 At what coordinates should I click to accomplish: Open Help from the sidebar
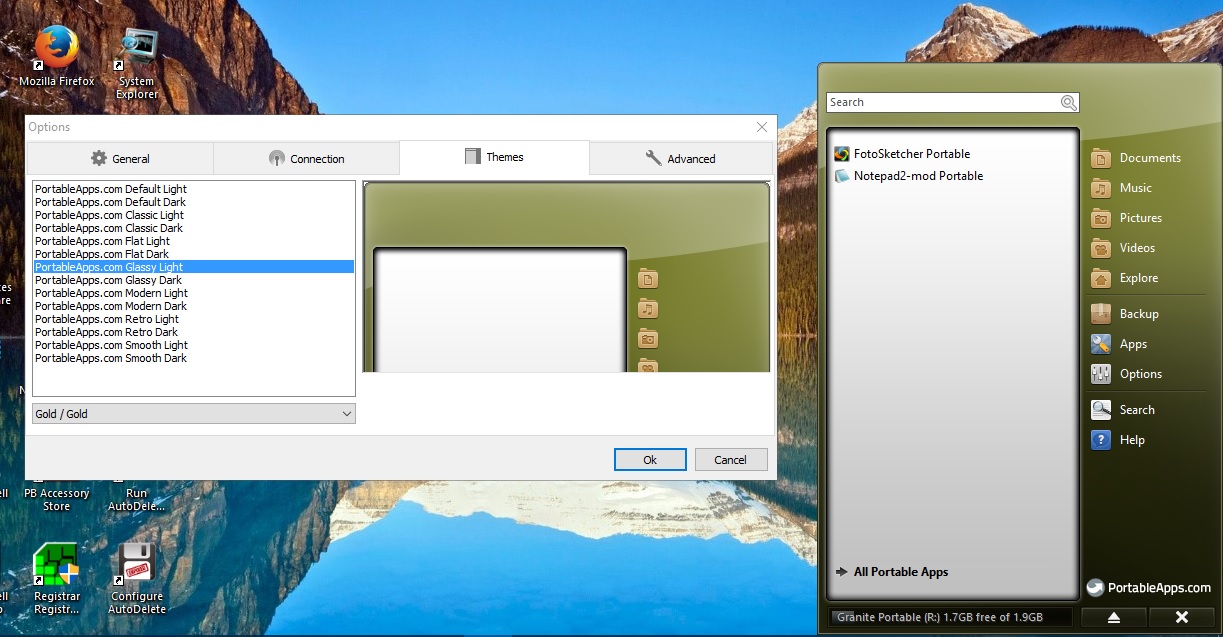[x=1131, y=439]
